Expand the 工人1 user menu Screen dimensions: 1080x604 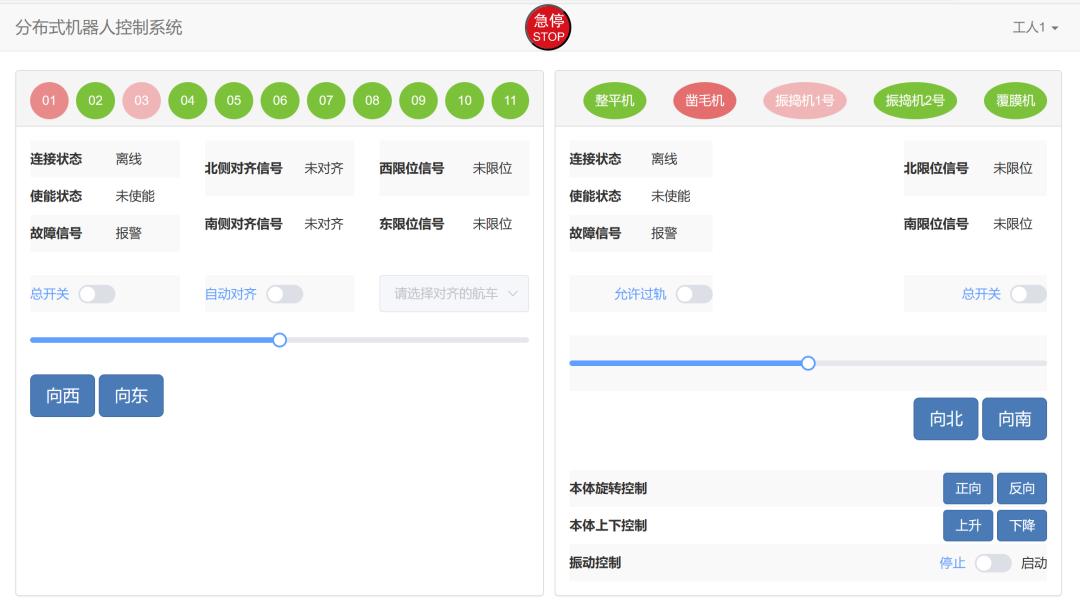pyautogui.click(x=1035, y=28)
